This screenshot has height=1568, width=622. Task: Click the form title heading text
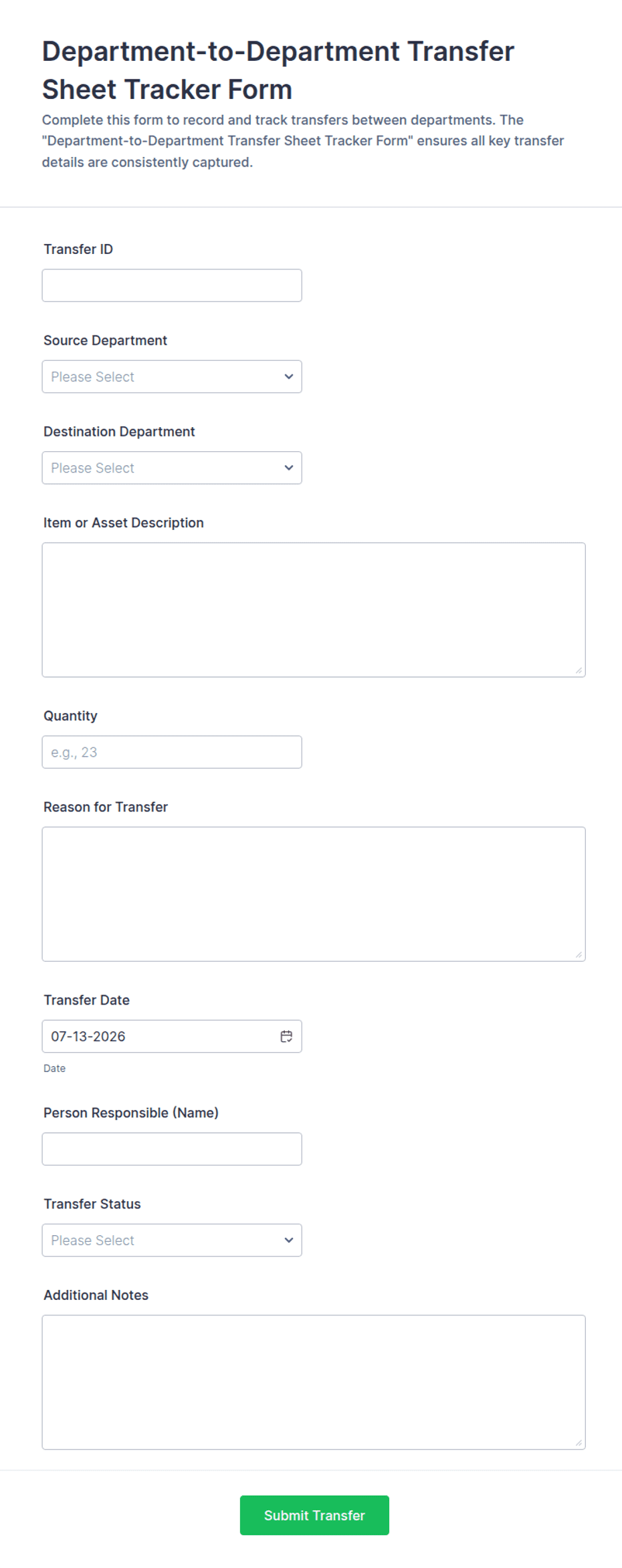pyautogui.click(x=278, y=70)
